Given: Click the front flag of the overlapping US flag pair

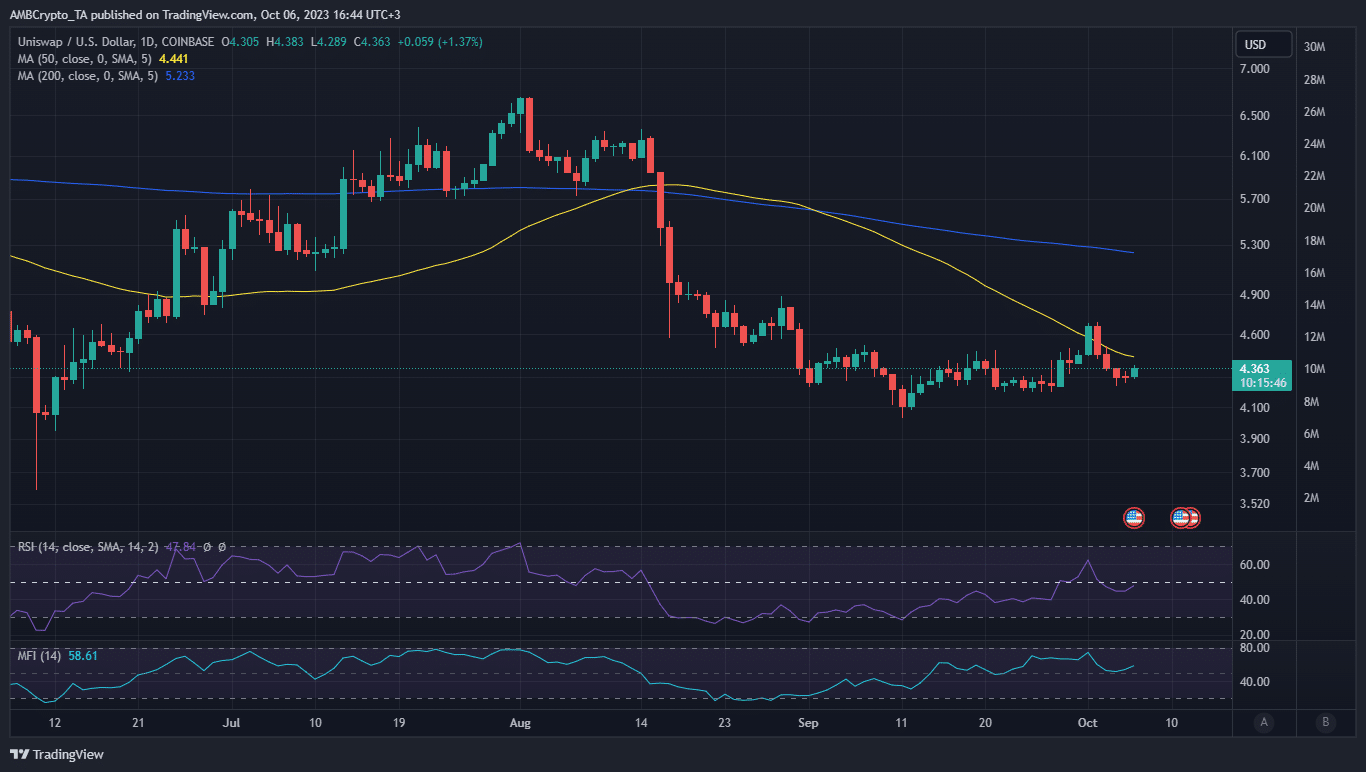Looking at the screenshot, I should [1181, 517].
